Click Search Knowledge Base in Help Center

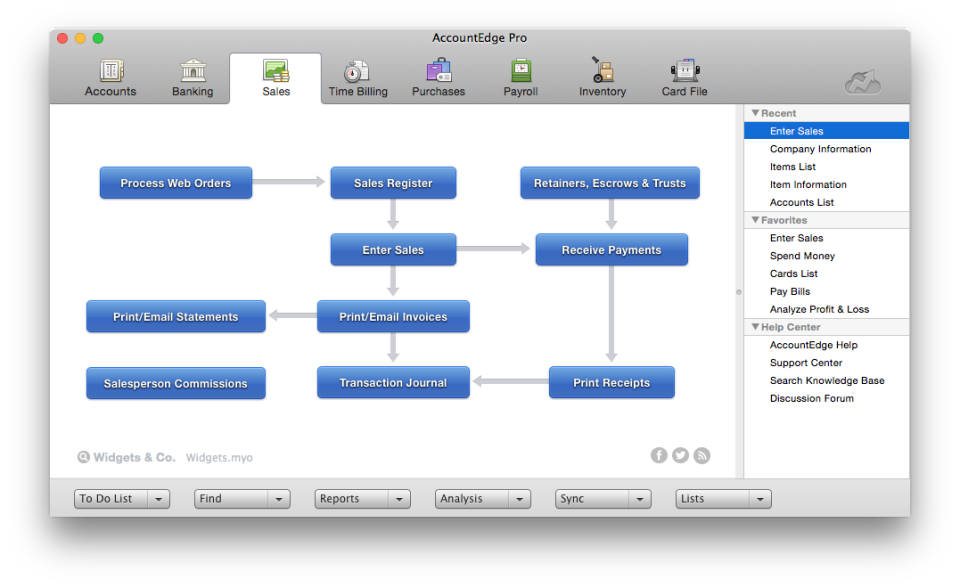pos(827,380)
